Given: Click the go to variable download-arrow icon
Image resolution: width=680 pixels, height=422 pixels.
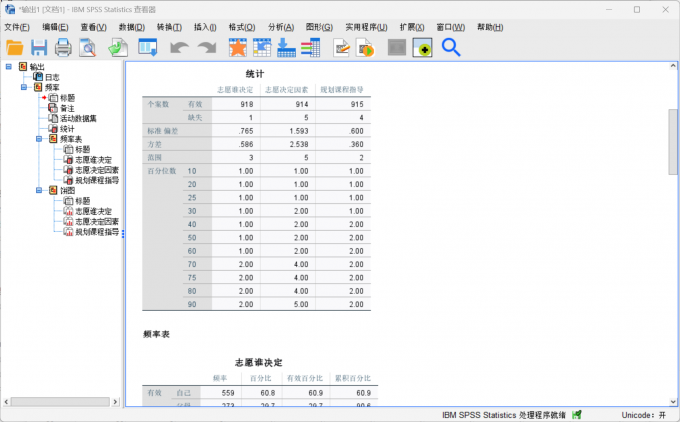Looking at the screenshot, I should click(286, 47).
